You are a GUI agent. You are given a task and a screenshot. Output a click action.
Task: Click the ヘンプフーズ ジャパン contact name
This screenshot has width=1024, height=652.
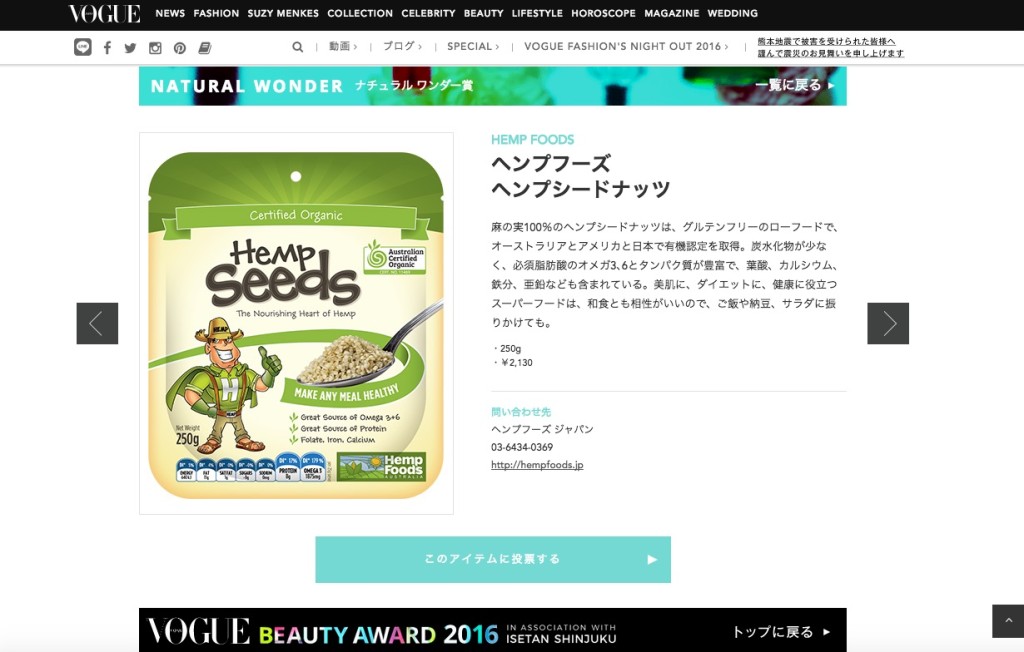point(542,429)
